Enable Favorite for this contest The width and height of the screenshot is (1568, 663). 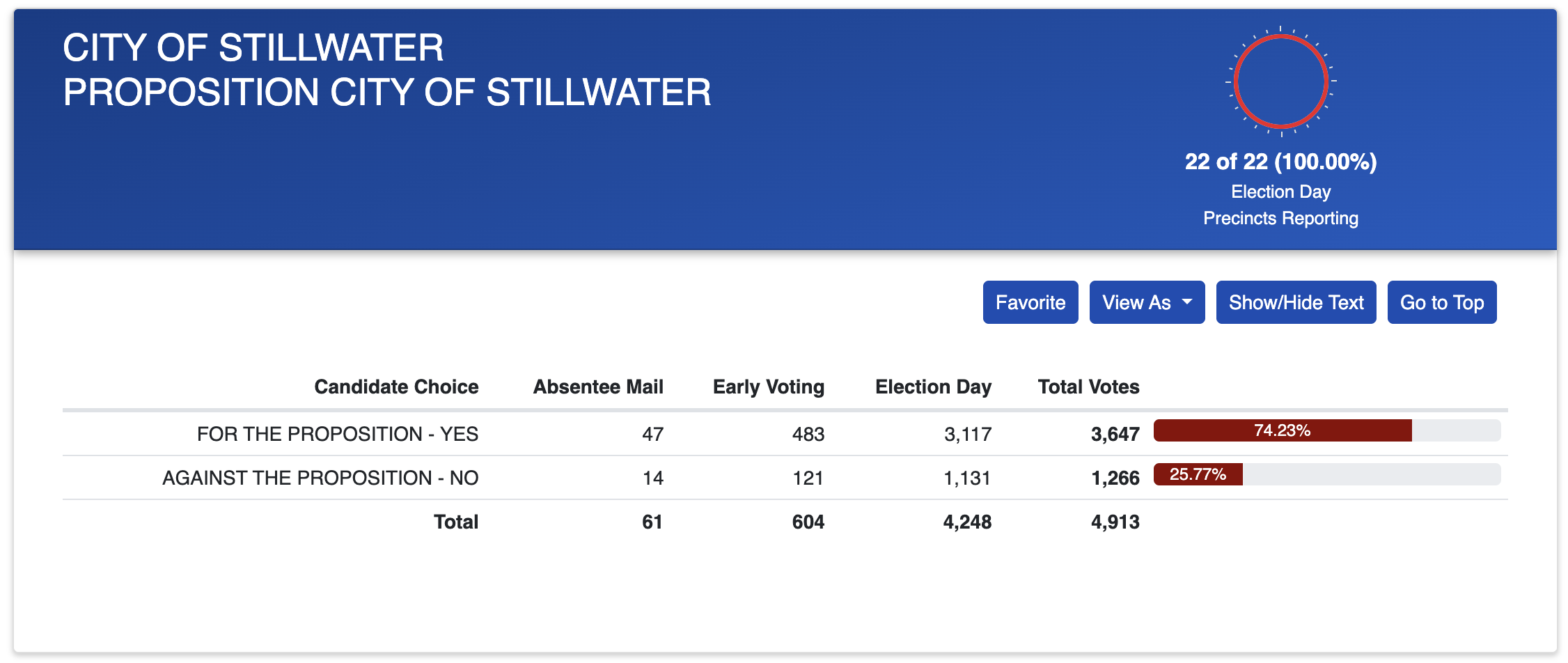[1030, 302]
